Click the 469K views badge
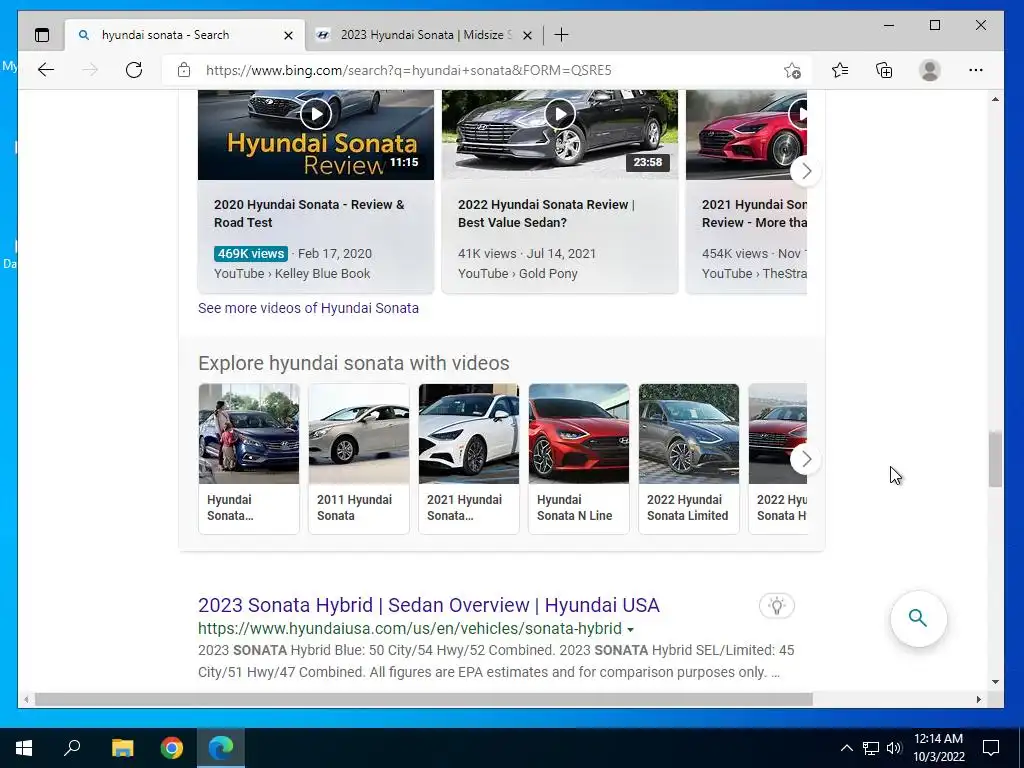 click(x=251, y=253)
